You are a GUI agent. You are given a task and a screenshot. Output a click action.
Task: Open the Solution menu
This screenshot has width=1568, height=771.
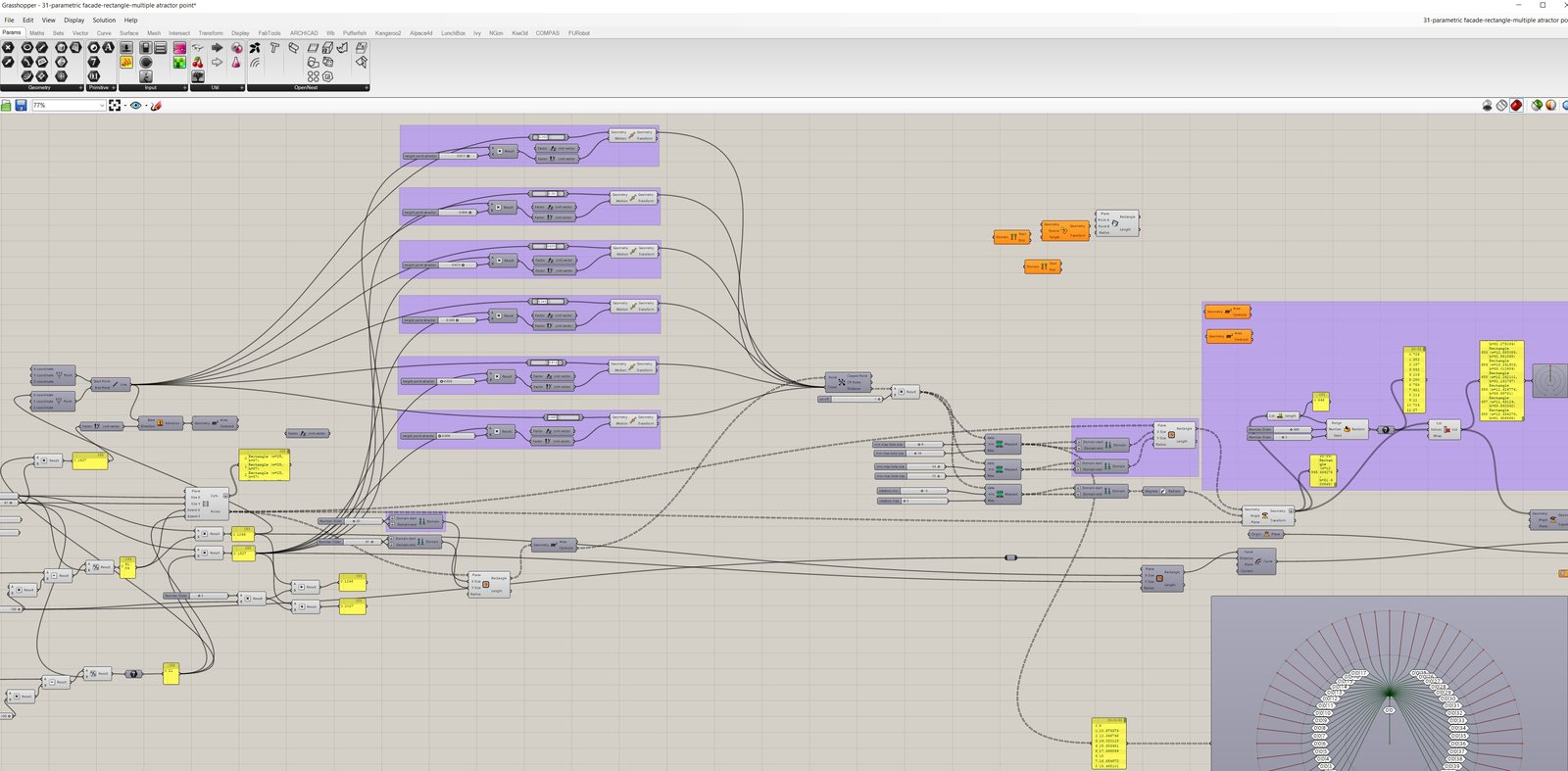pos(104,20)
